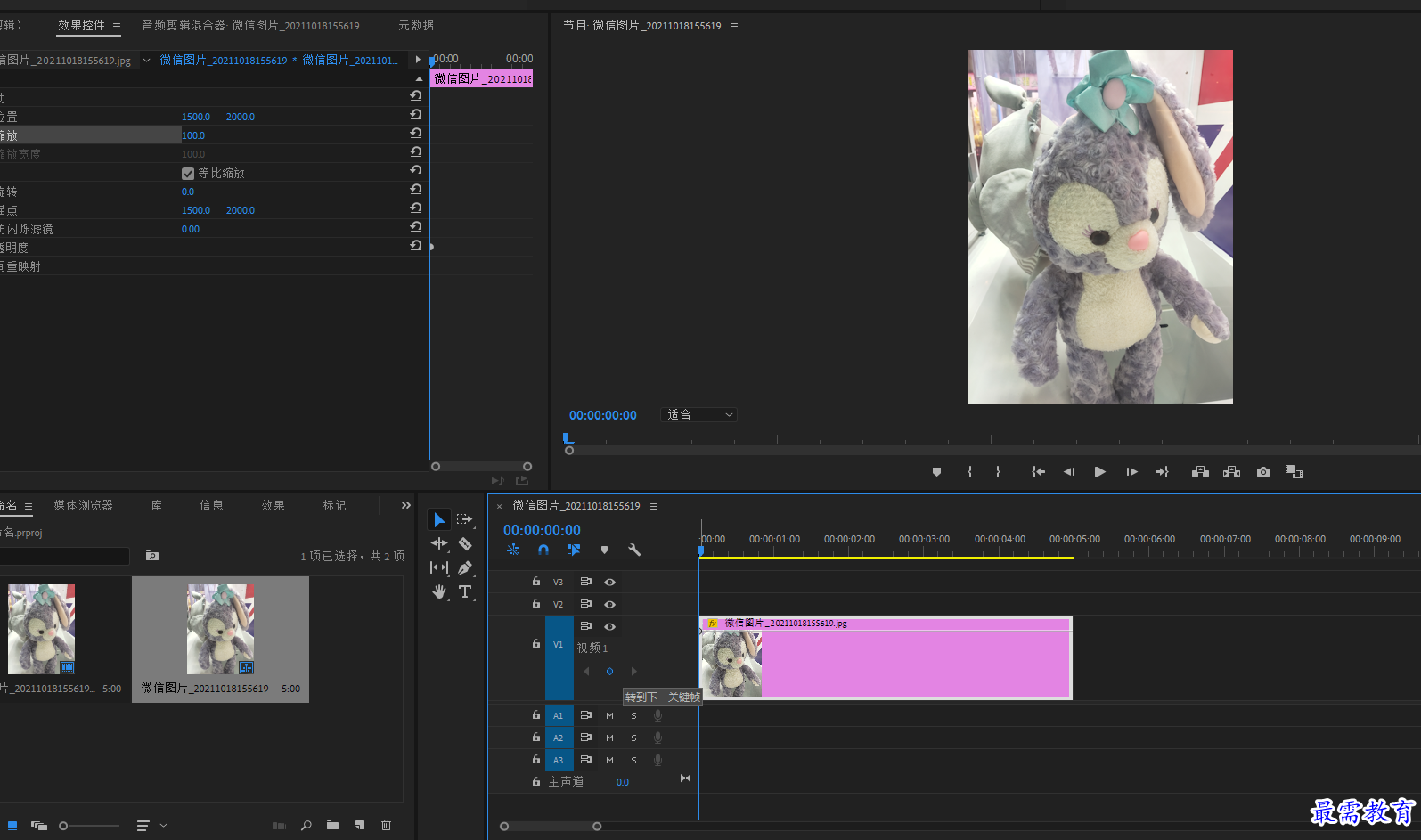Toggle V3 track lock
The image size is (1421, 840).
pos(536,581)
